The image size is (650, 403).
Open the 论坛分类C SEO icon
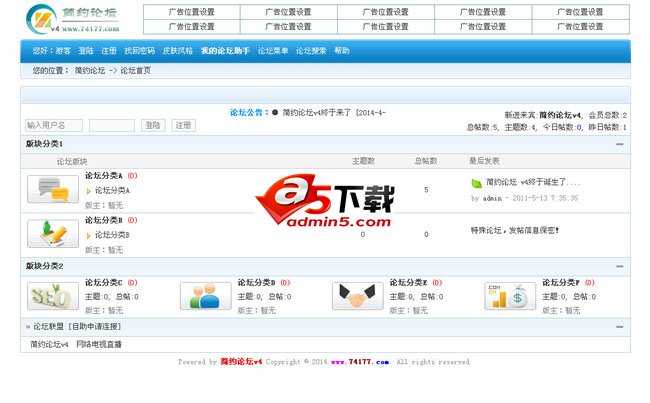(53, 296)
